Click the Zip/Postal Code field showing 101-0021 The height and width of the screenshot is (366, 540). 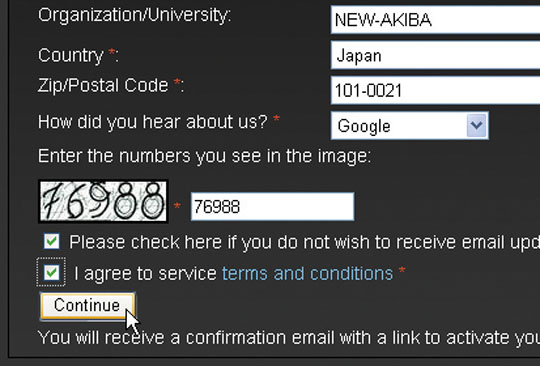tap(435, 90)
